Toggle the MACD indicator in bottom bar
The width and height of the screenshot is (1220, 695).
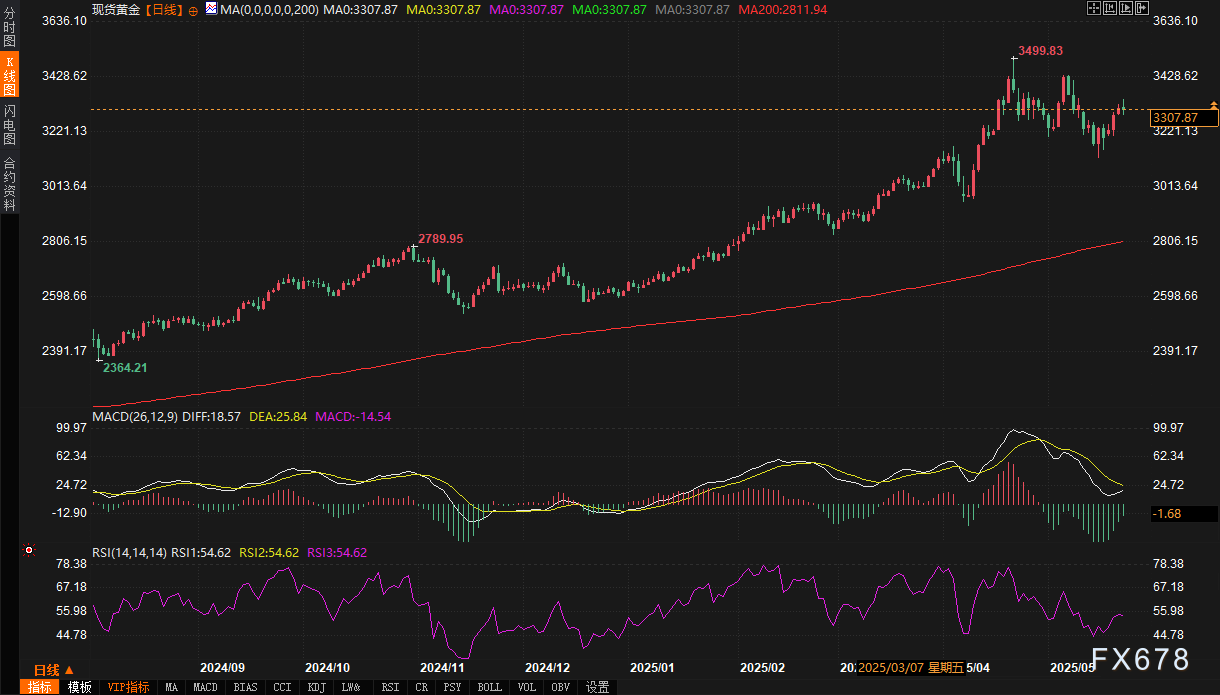[x=205, y=687]
